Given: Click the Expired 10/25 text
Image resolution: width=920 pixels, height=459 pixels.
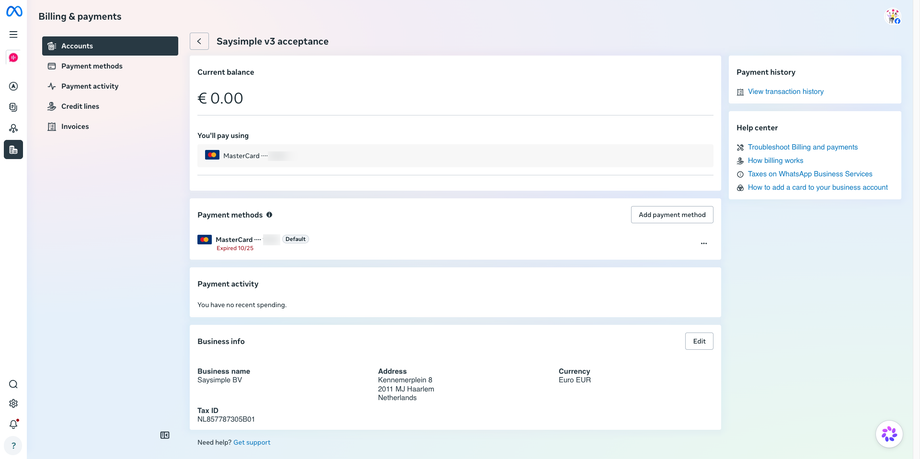Looking at the screenshot, I should click(235, 248).
